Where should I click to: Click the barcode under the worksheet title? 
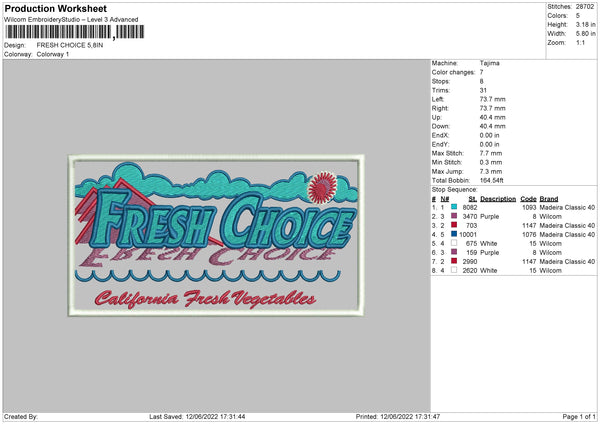(x=75, y=32)
